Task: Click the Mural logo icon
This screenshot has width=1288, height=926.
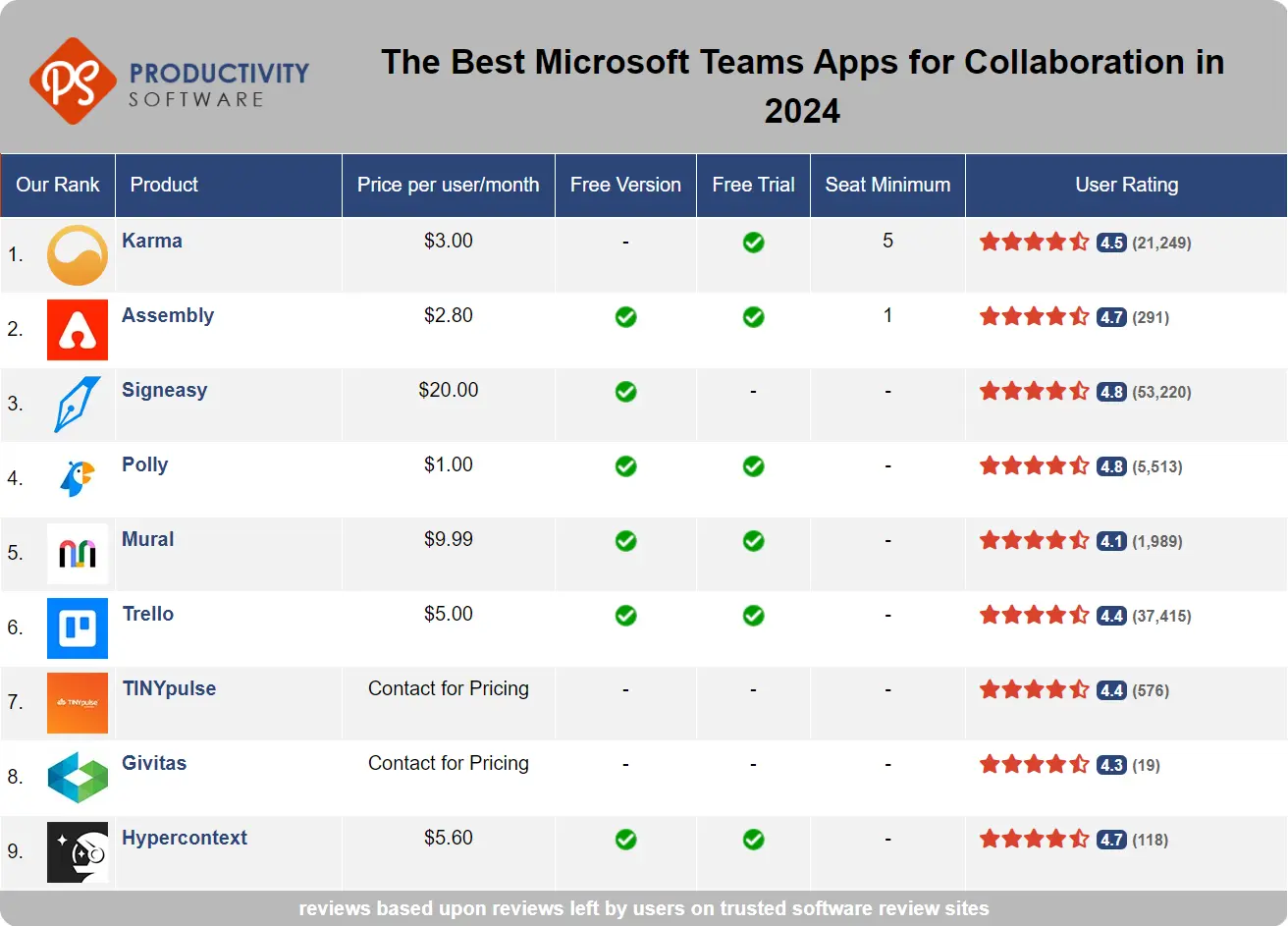Action: [x=78, y=554]
